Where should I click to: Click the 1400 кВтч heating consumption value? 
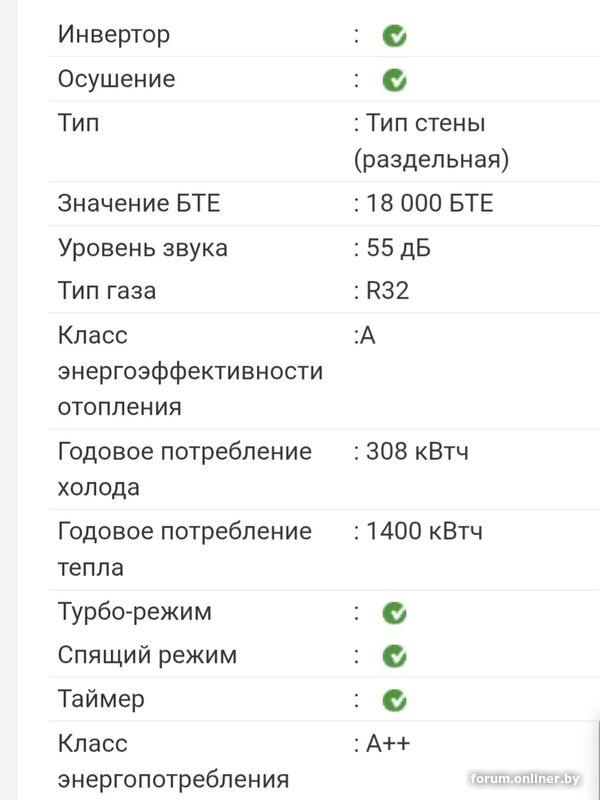click(424, 531)
